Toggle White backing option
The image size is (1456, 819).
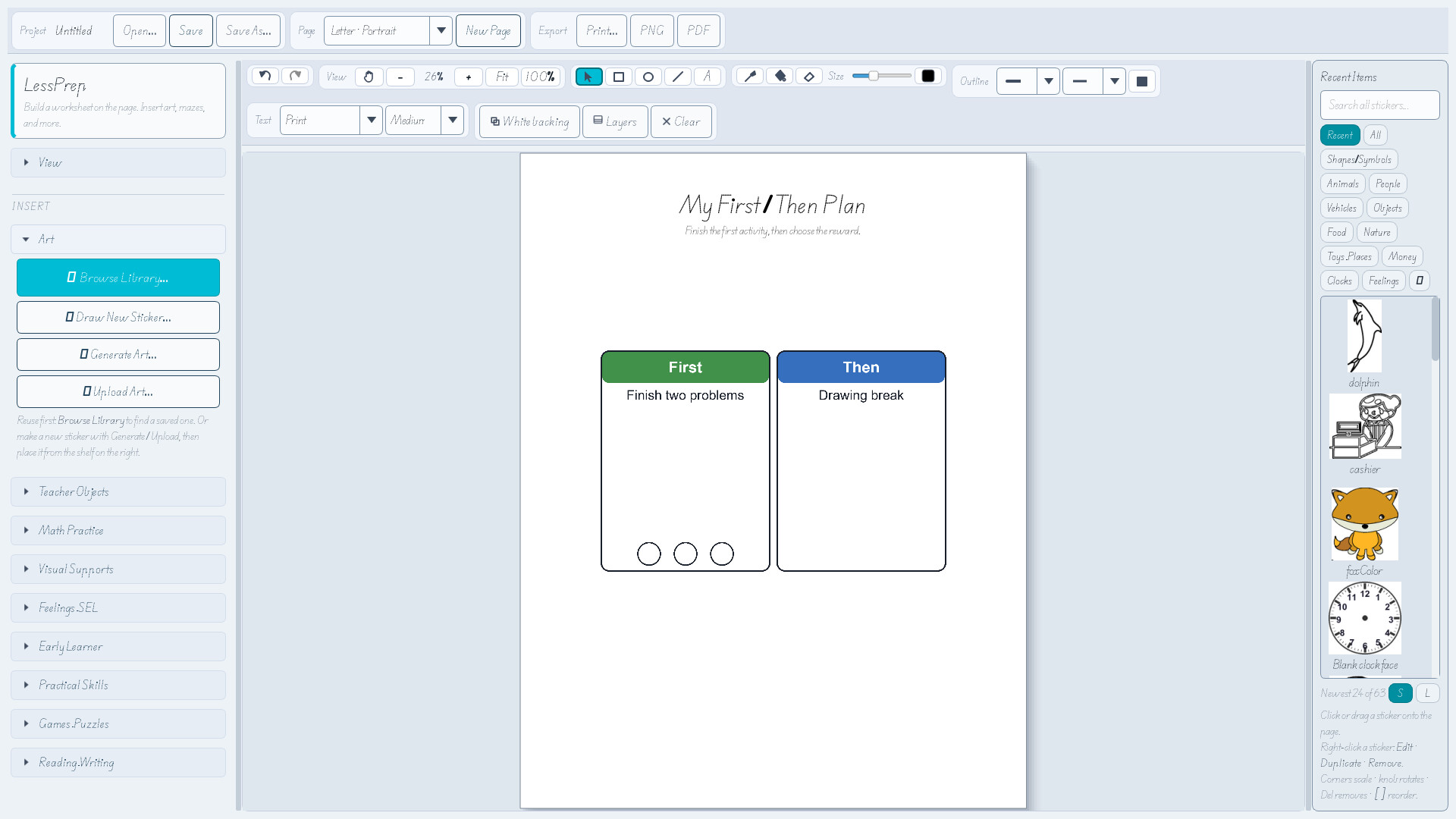(529, 121)
